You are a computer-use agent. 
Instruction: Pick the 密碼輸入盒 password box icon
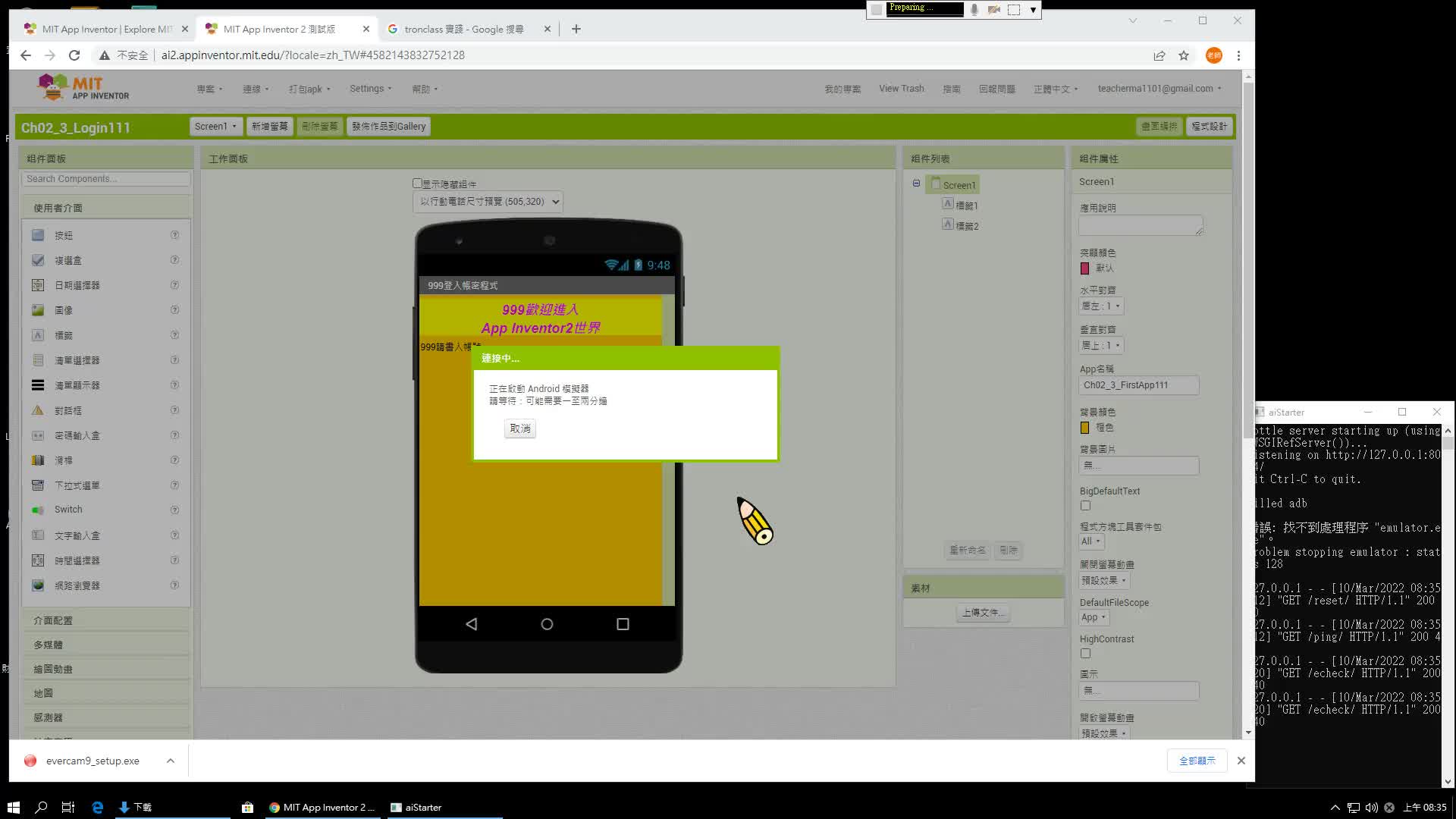(38, 435)
